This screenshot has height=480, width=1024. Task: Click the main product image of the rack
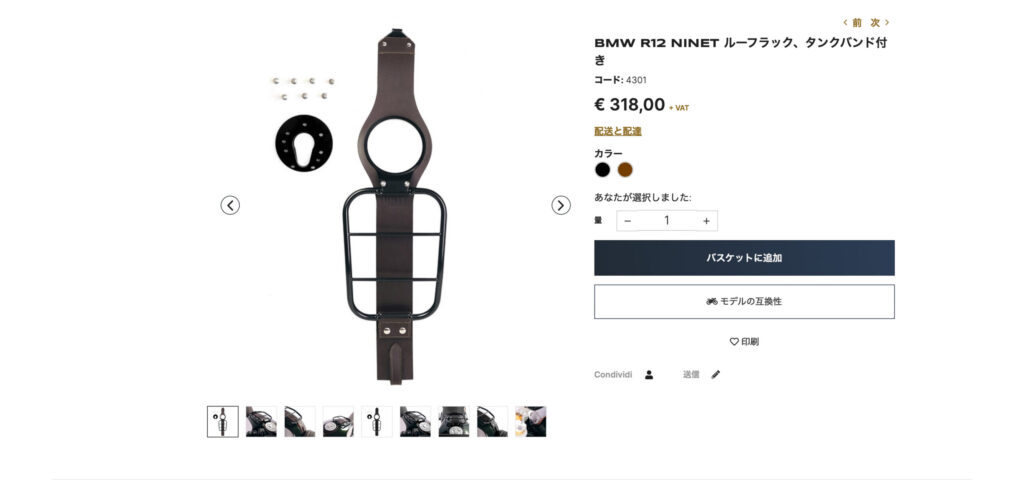click(395, 205)
